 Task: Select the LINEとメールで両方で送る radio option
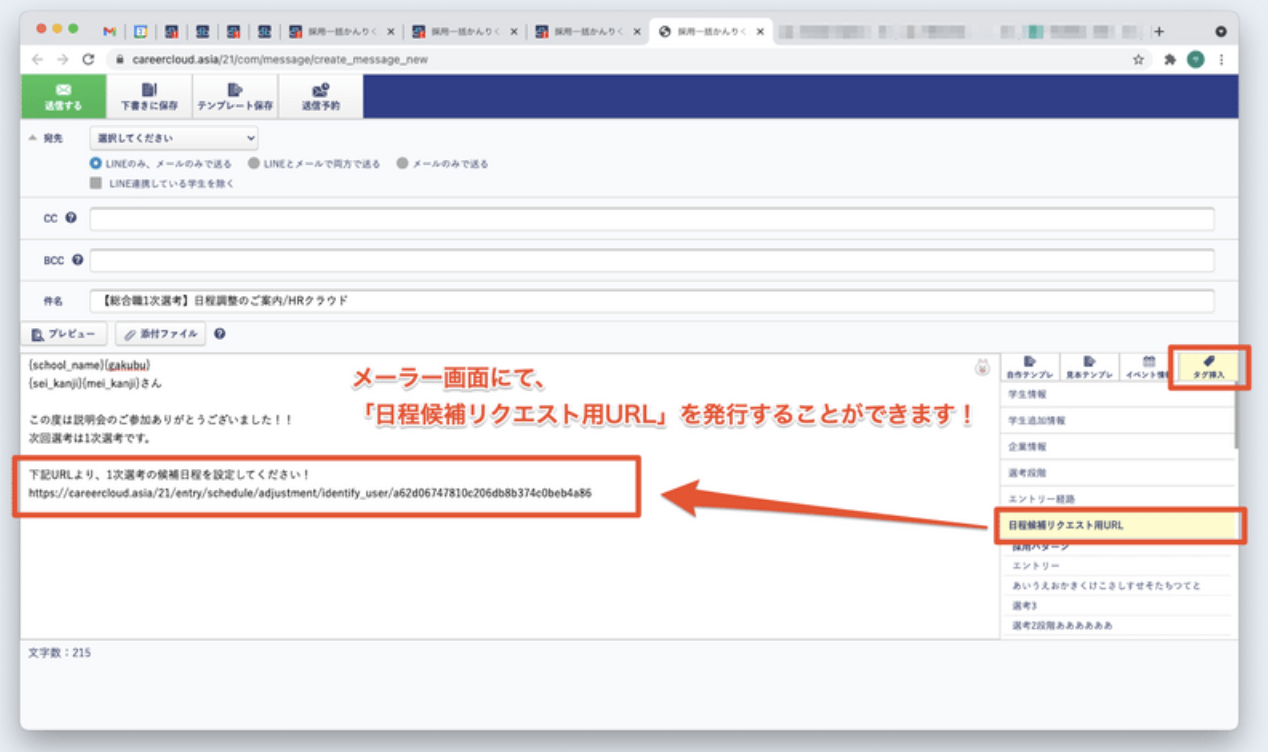coord(254,163)
